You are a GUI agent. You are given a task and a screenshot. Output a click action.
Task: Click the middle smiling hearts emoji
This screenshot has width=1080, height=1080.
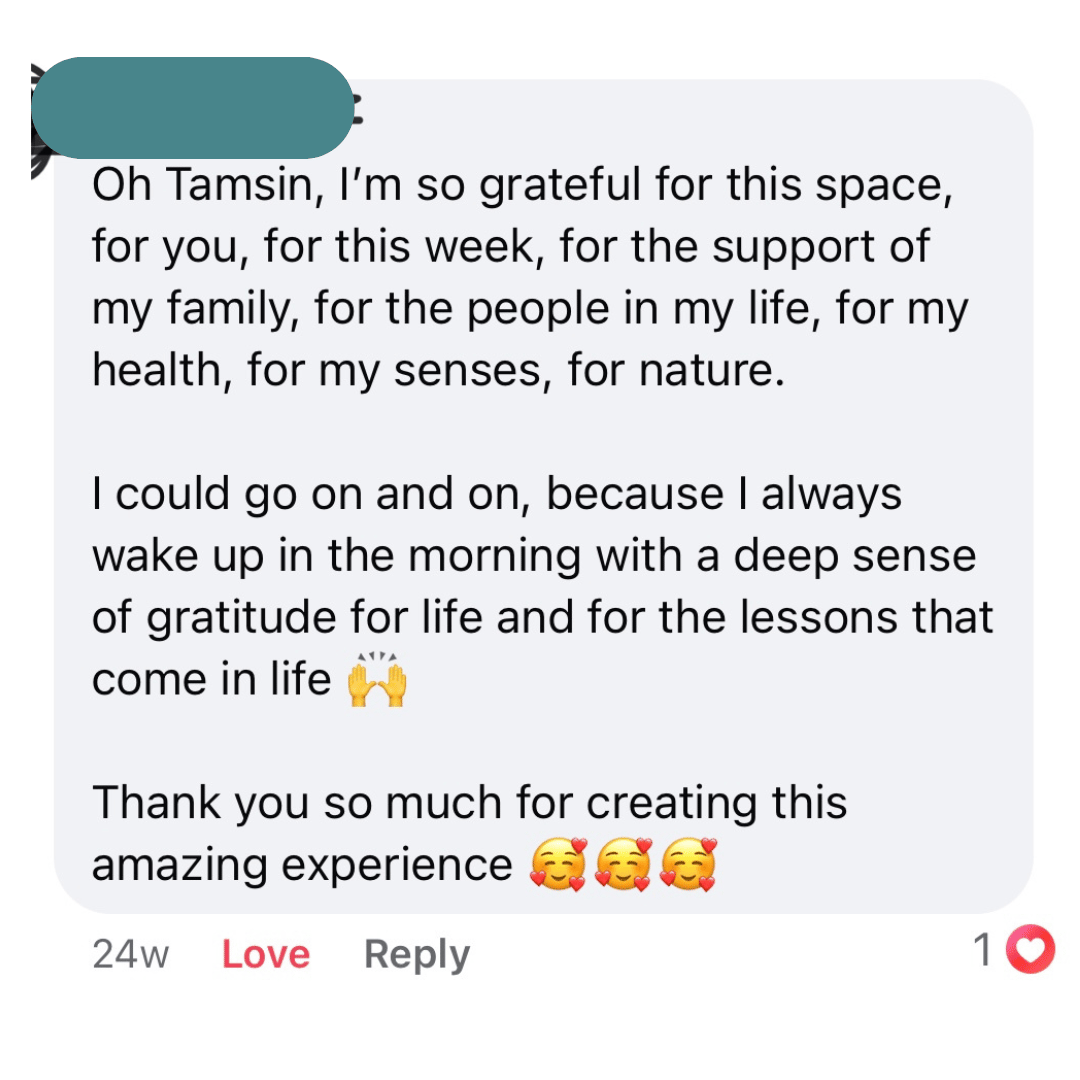pos(624,865)
